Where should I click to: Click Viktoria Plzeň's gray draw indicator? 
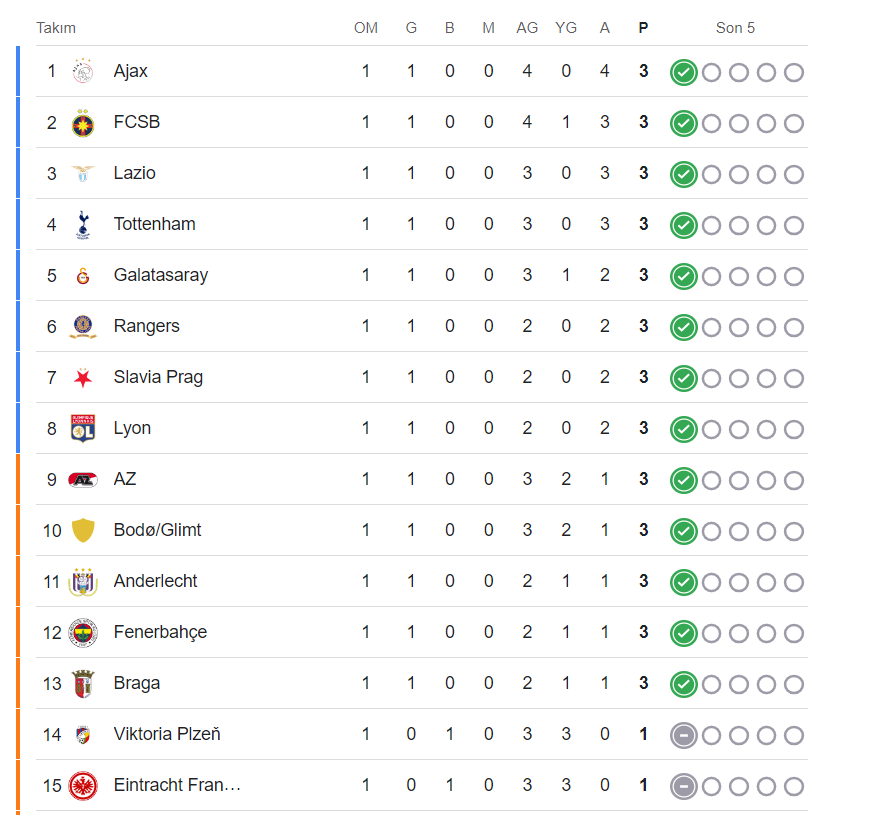click(x=683, y=735)
